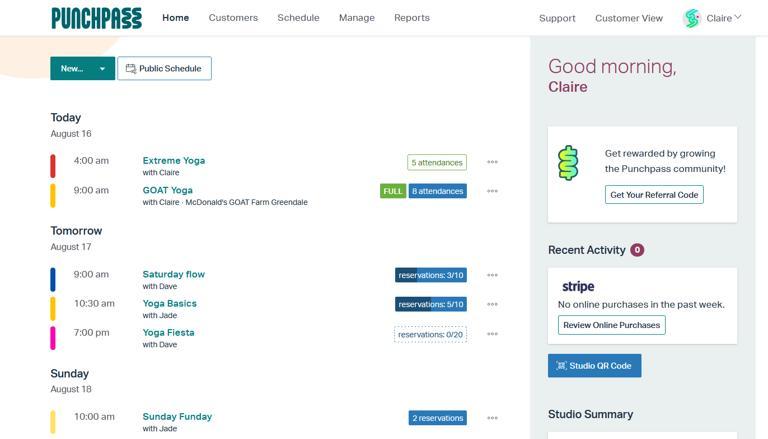The width and height of the screenshot is (768, 439).
Task: Open the more options for Sunday Funday
Action: (492, 418)
